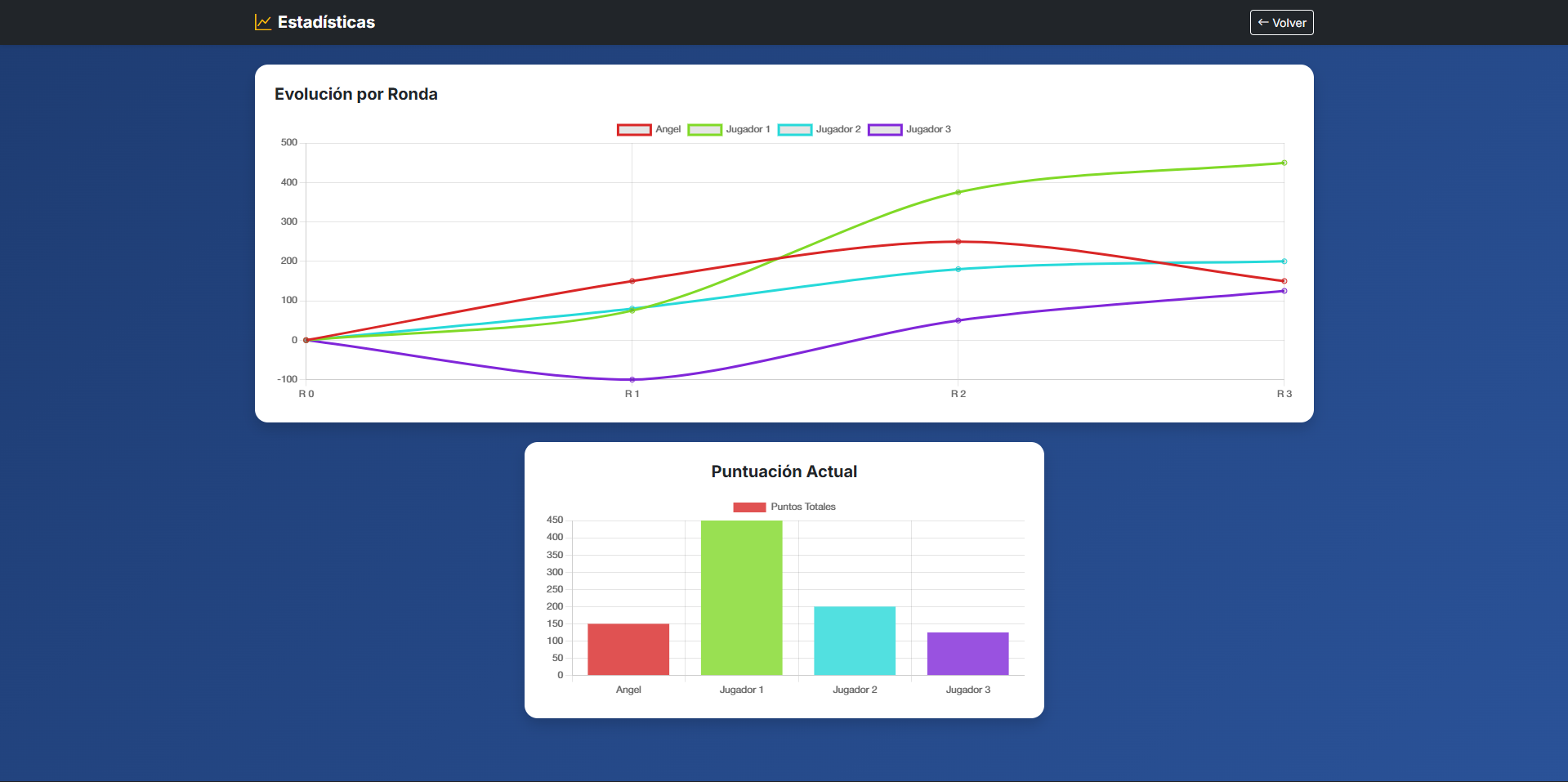Image resolution: width=1568 pixels, height=782 pixels.
Task: Click Jugador 2 data point at R 3
Action: (x=1284, y=261)
